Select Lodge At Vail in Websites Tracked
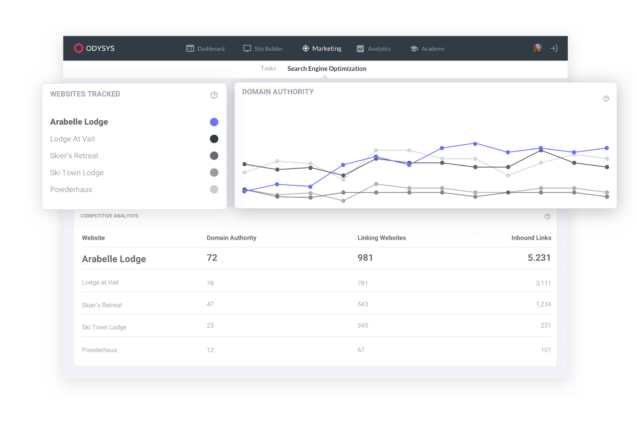Viewport: 637px width, 427px height. tap(72, 139)
